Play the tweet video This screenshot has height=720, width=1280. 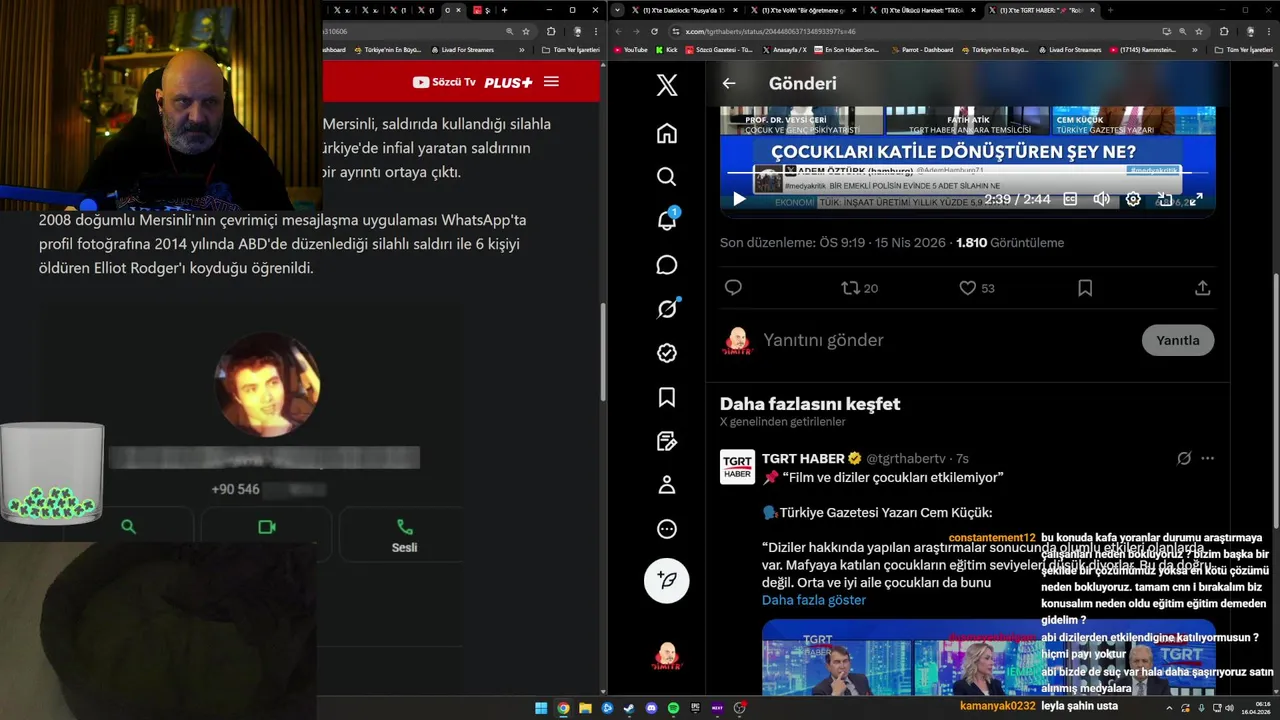click(x=740, y=199)
